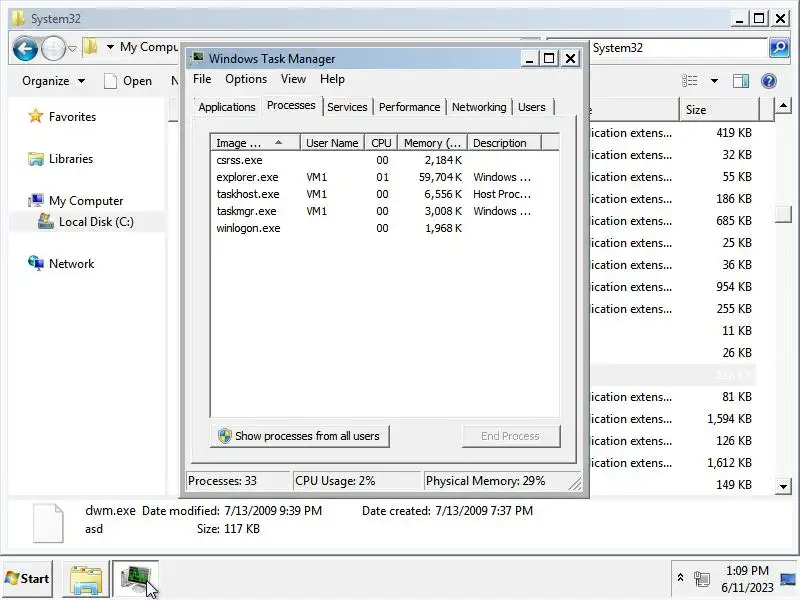Click the folder icon in the address bar
Image resolution: width=800 pixels, height=600 pixels.
[x=91, y=47]
